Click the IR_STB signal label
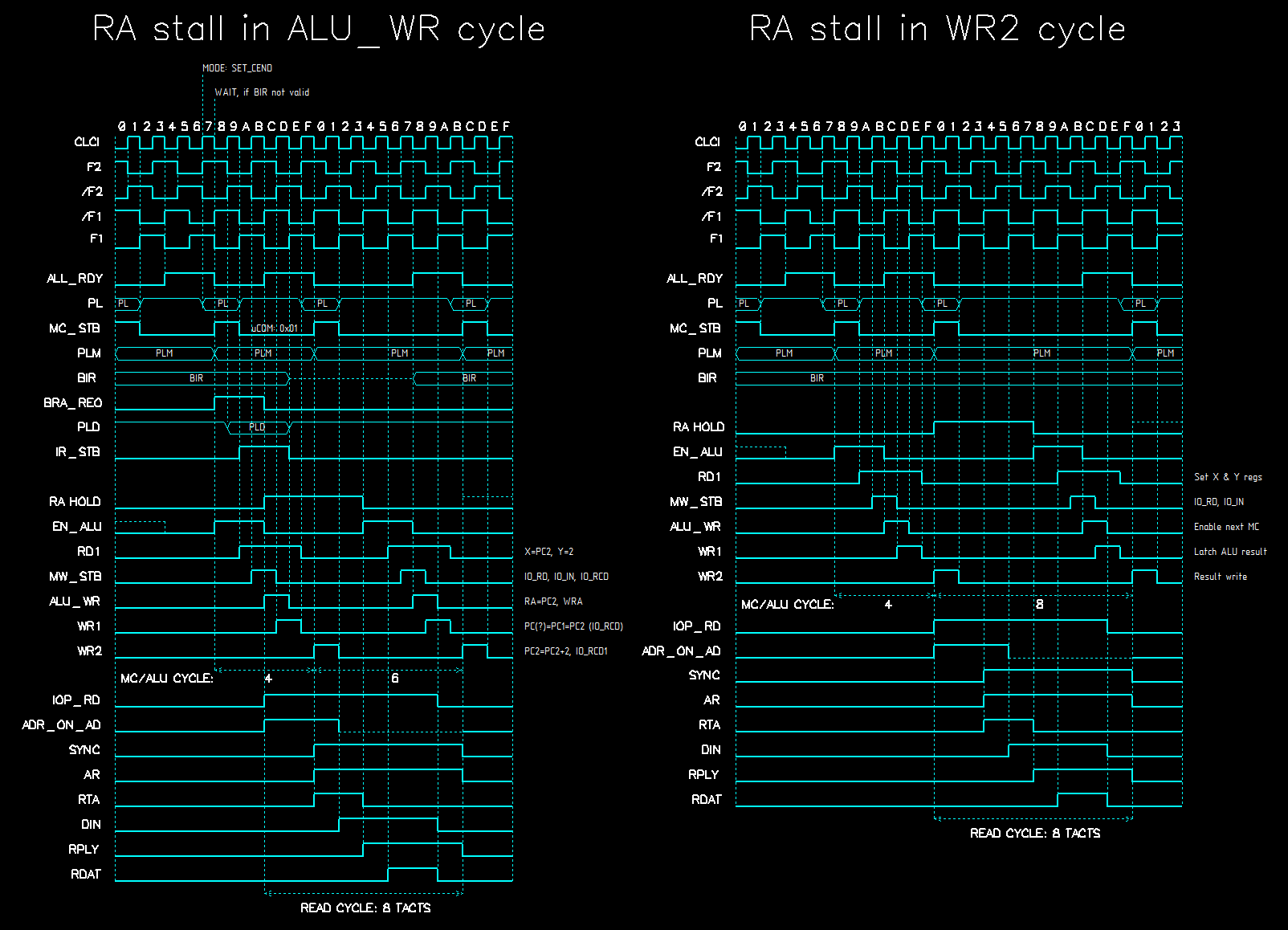This screenshot has height=930, width=1288. (x=78, y=452)
